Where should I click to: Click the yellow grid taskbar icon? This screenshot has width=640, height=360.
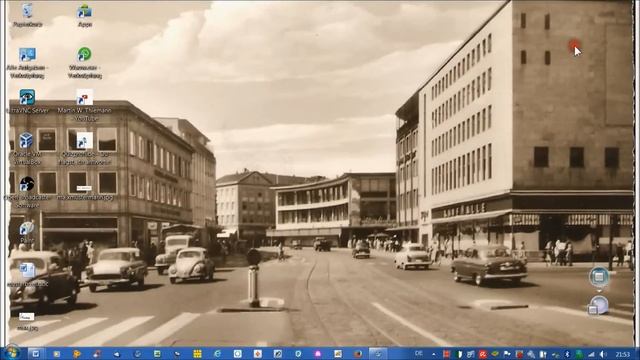coord(198,353)
